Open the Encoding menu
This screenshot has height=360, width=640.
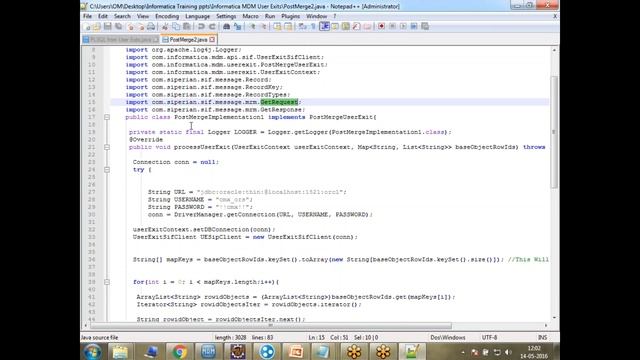coord(167,16)
